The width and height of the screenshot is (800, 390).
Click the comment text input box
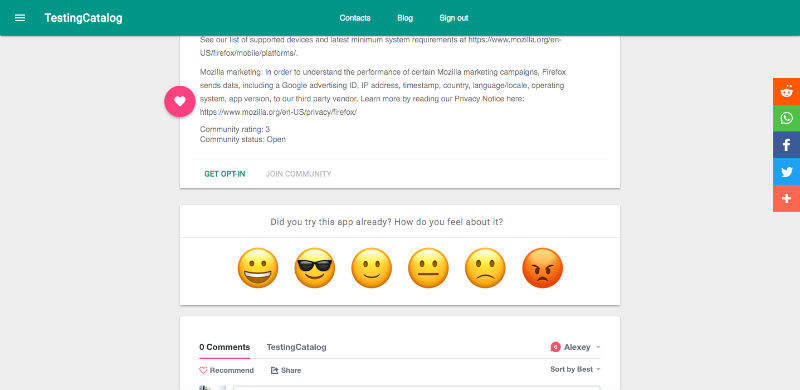click(x=416, y=387)
